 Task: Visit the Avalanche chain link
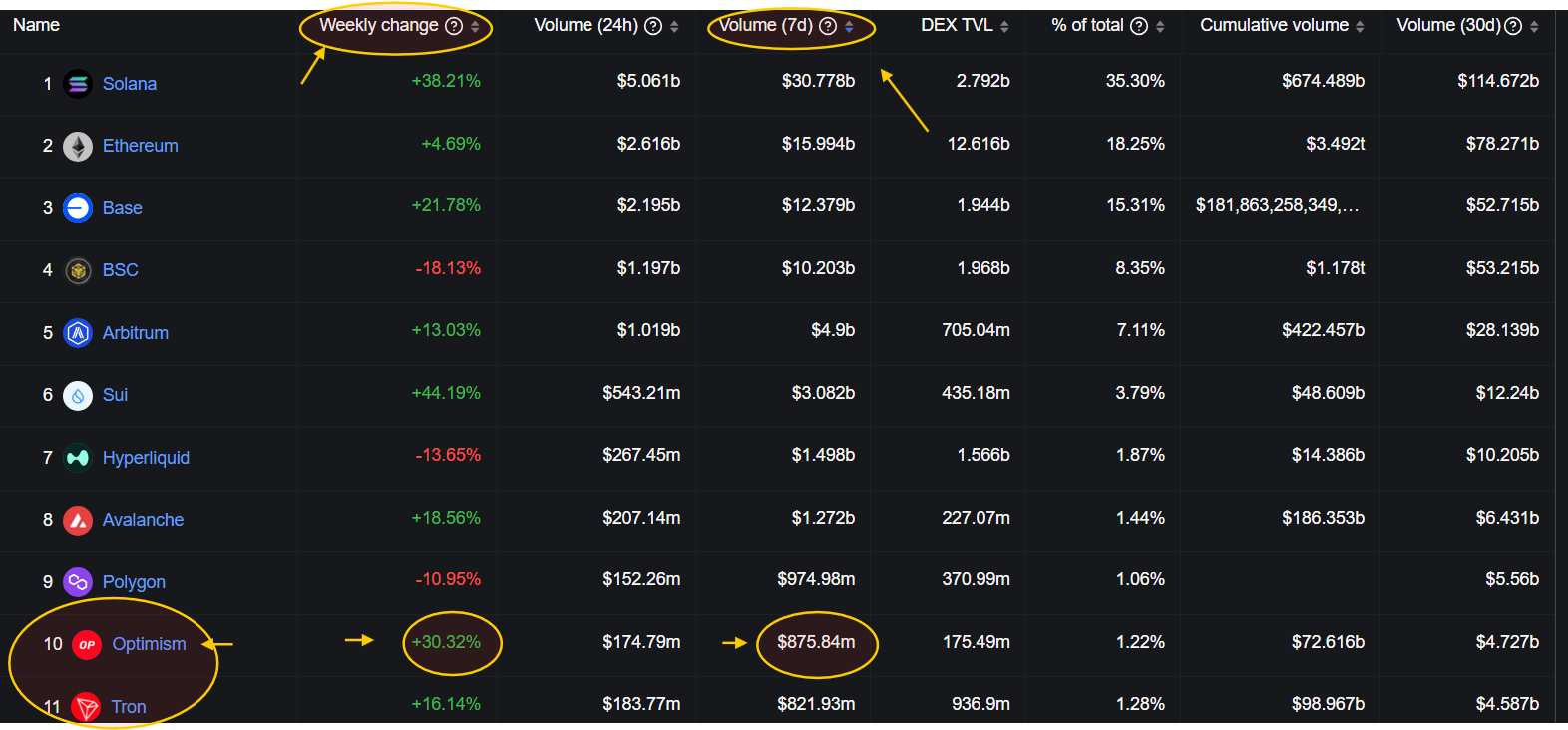[x=143, y=520]
